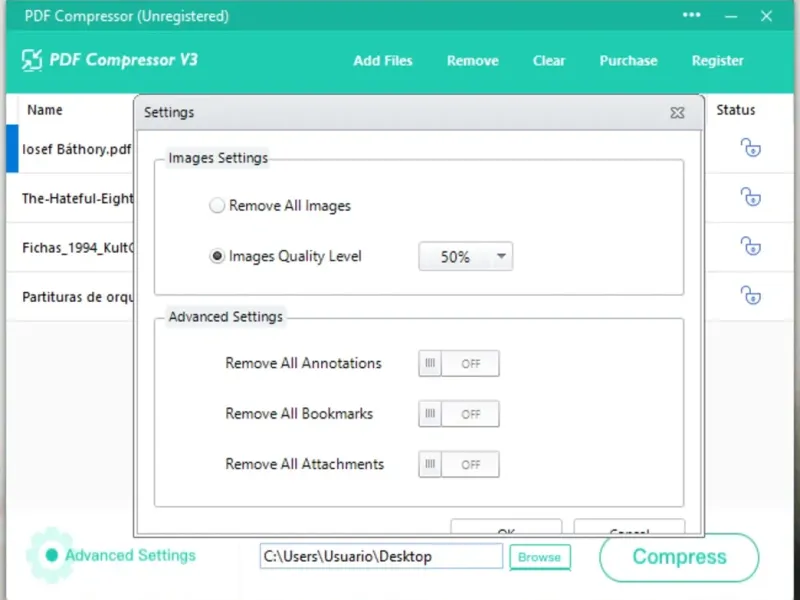800x600 pixels.
Task: Click the Compress button
Action: tap(679, 557)
